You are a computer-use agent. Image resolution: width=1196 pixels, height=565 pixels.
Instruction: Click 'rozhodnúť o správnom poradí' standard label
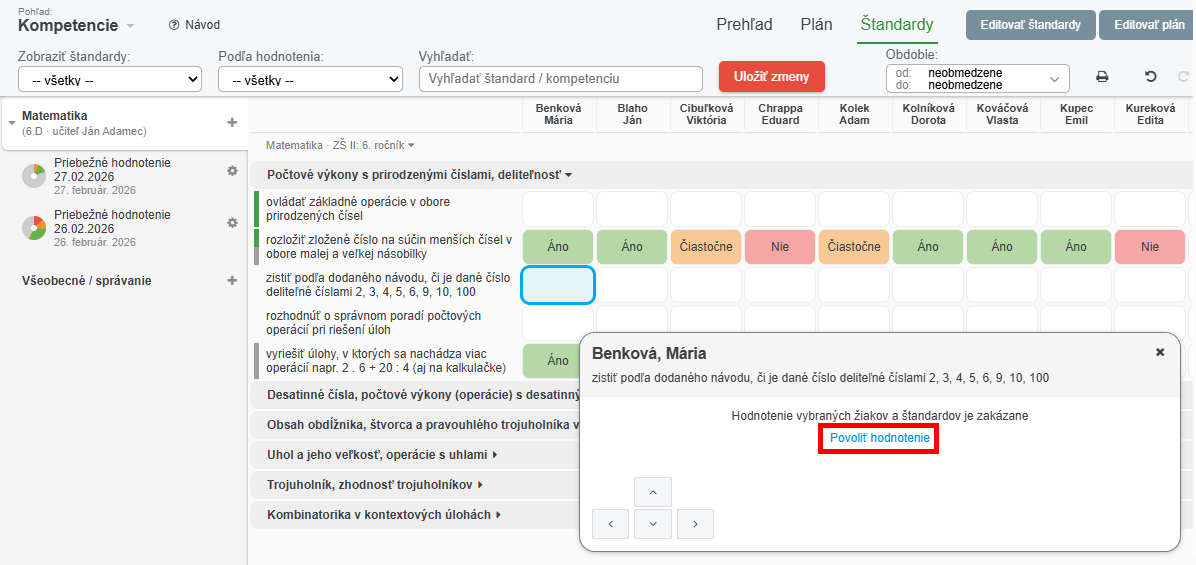(x=374, y=323)
